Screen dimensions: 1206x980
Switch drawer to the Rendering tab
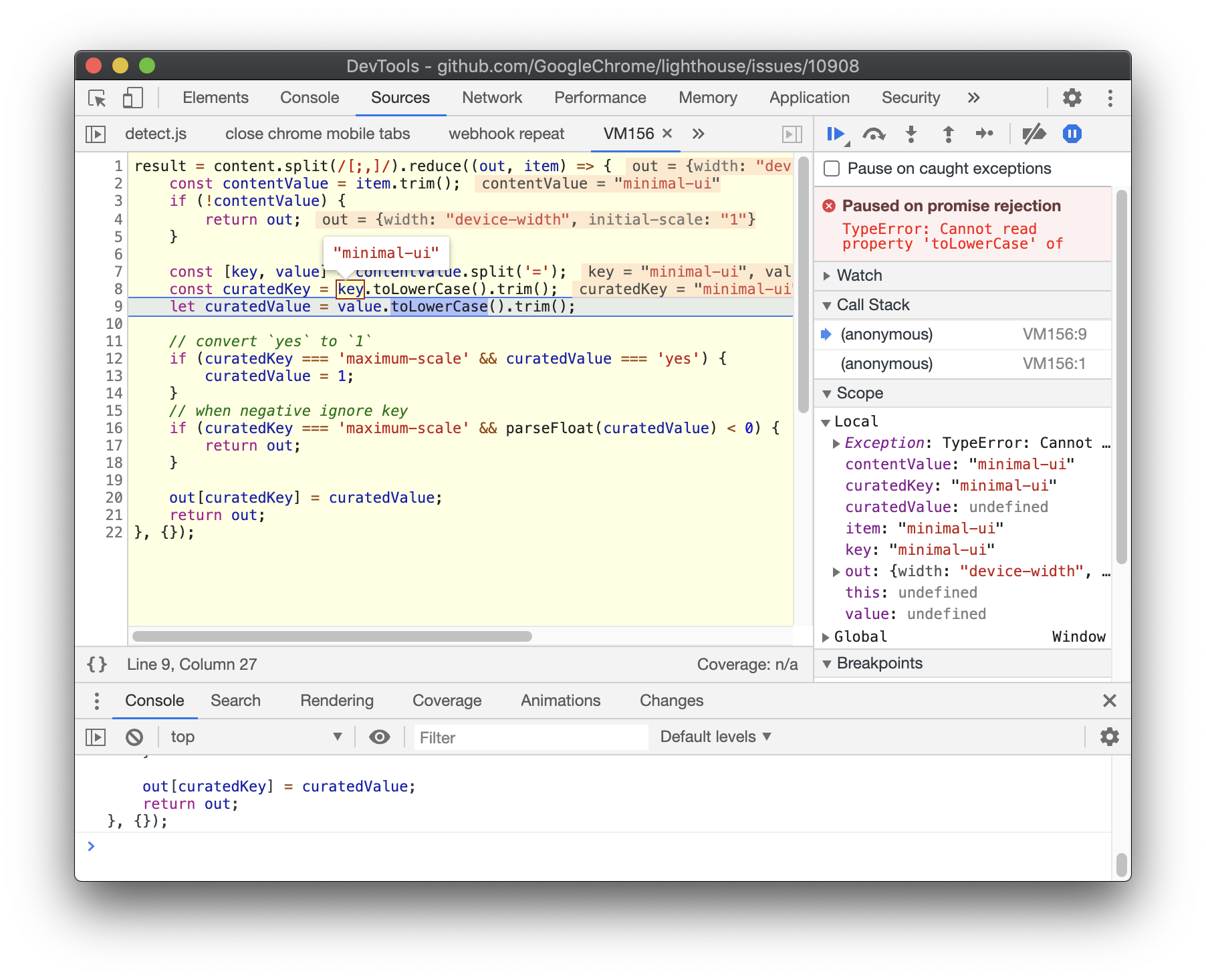click(337, 701)
